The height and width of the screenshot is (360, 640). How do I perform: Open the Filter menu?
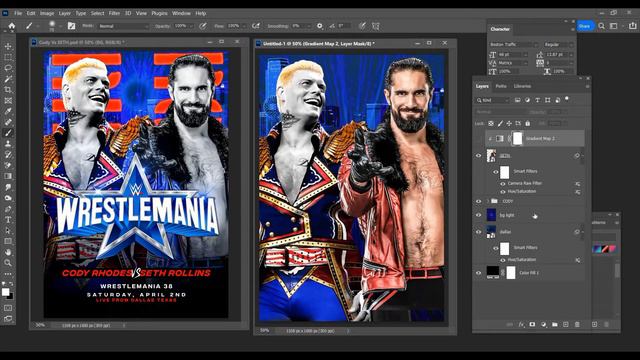coord(114,13)
